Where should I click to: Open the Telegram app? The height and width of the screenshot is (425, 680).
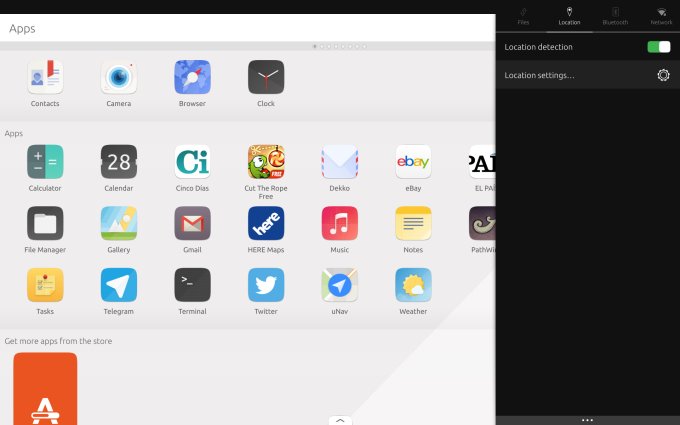point(119,285)
